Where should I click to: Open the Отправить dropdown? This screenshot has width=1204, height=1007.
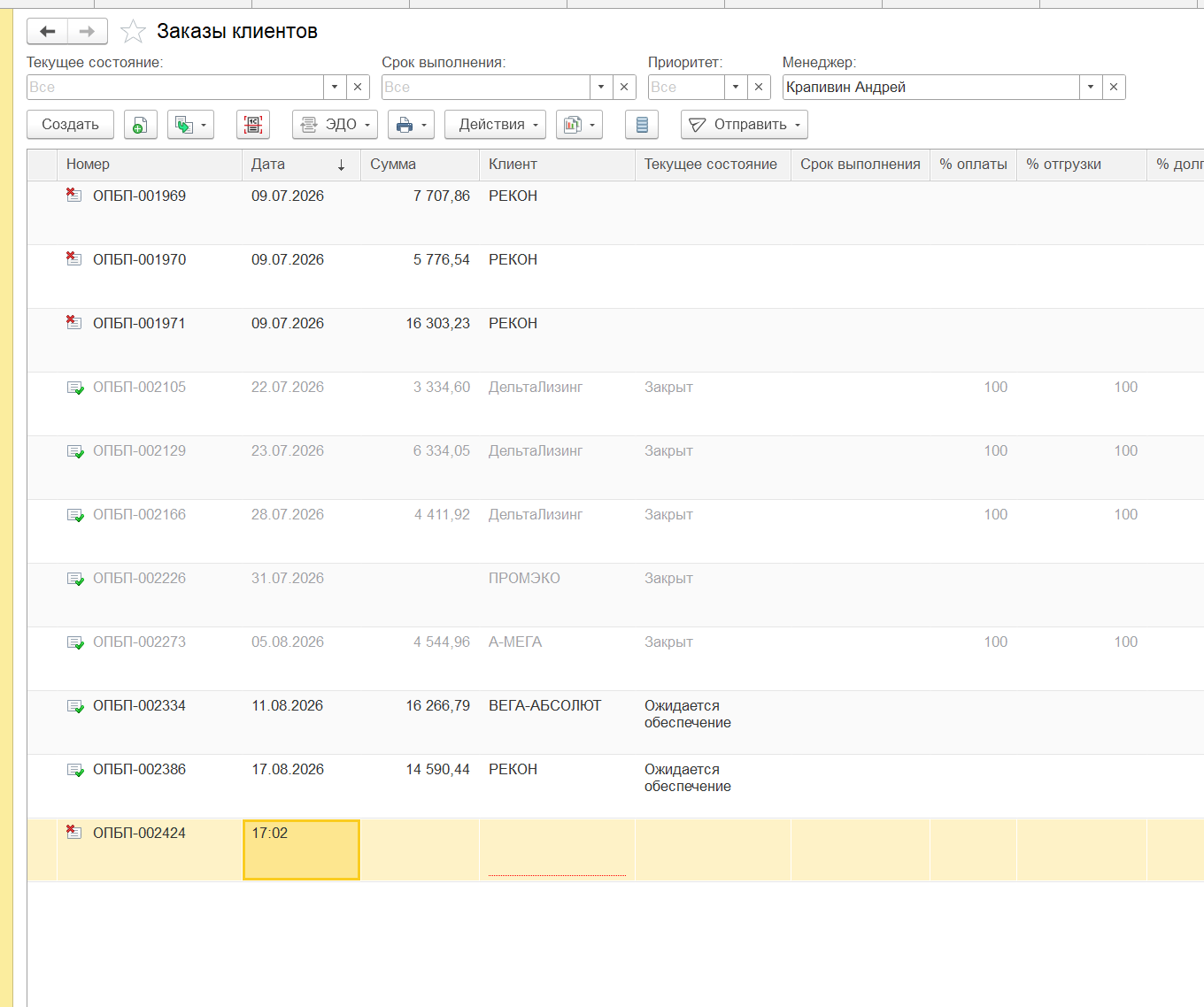pyautogui.click(x=744, y=125)
